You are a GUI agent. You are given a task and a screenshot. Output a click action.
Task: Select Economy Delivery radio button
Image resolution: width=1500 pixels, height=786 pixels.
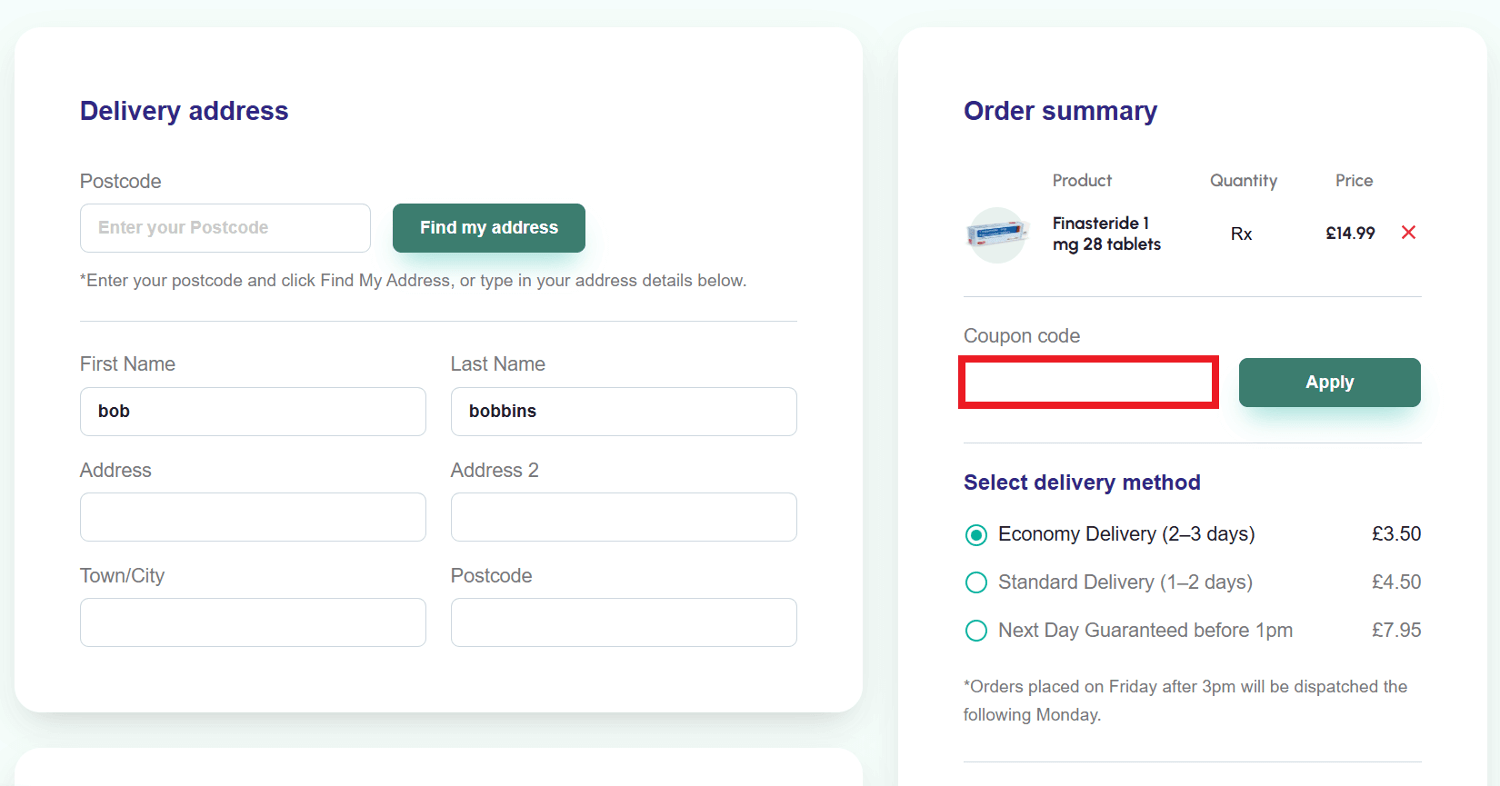click(976, 534)
